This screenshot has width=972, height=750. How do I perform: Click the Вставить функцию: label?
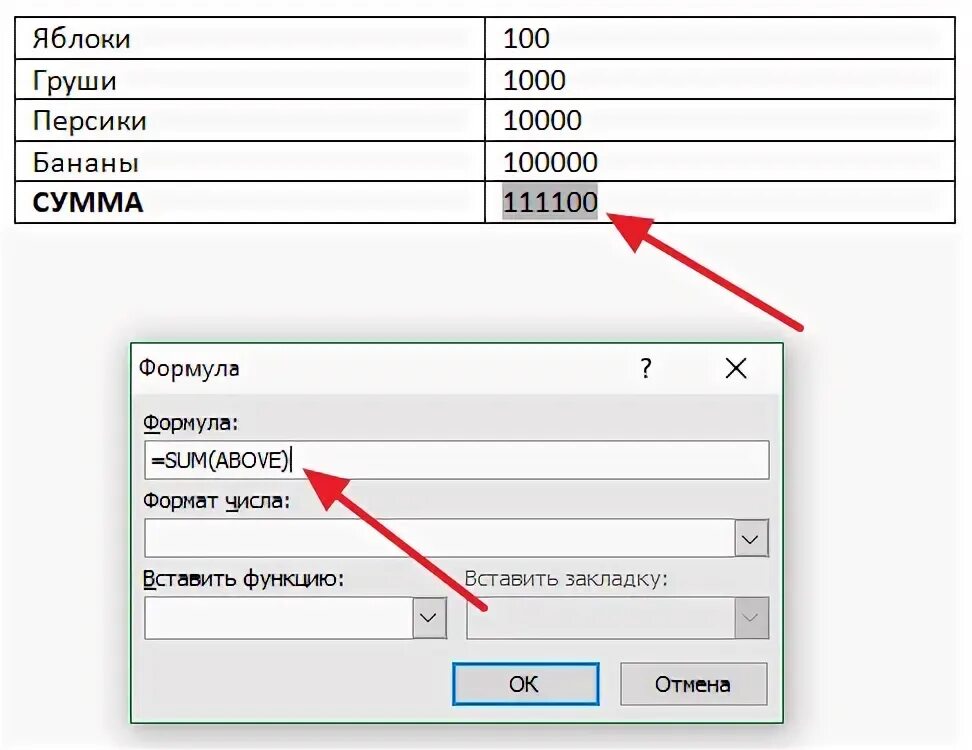point(243,578)
